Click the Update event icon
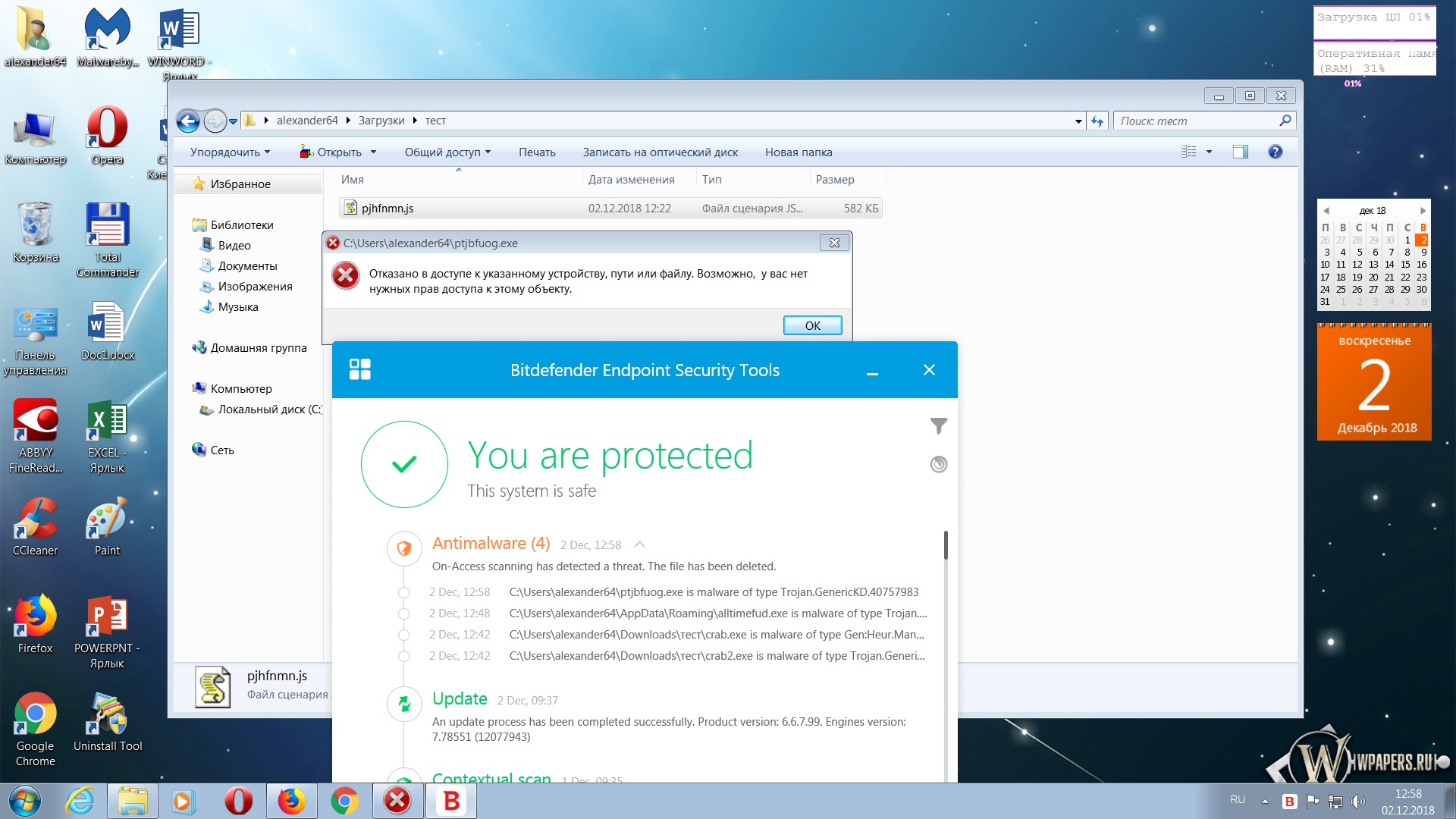 (x=404, y=704)
